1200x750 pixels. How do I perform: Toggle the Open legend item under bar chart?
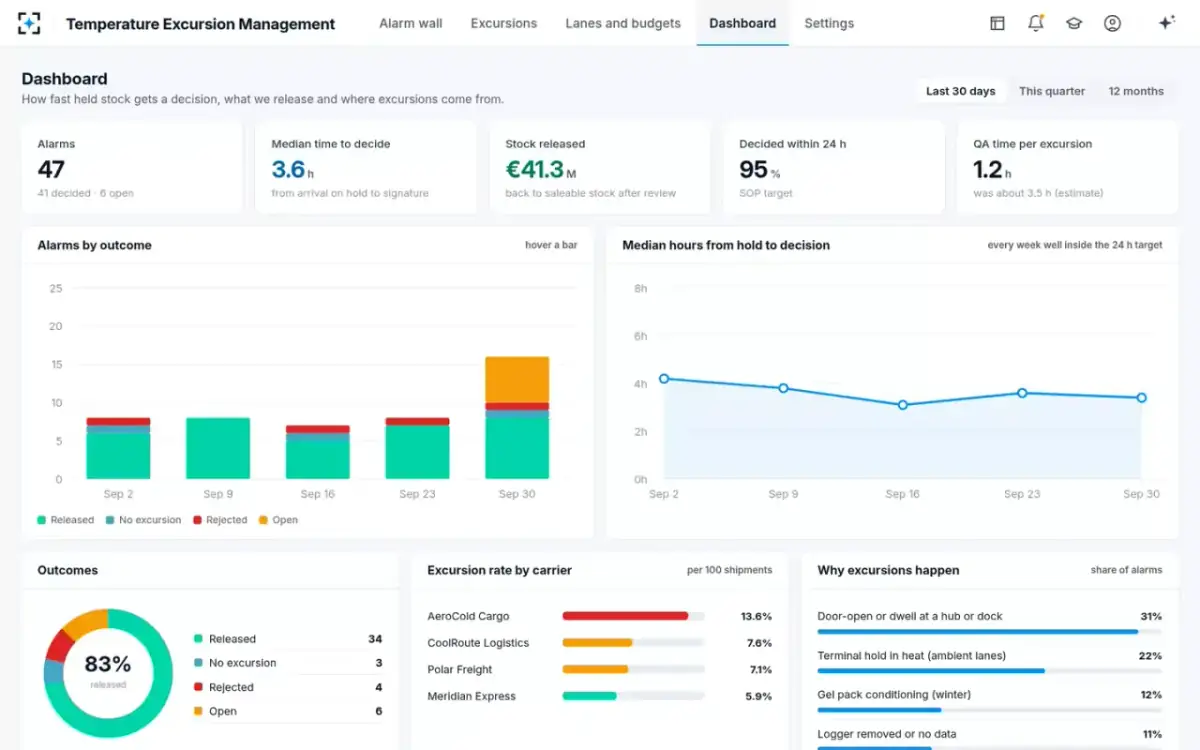click(x=278, y=520)
